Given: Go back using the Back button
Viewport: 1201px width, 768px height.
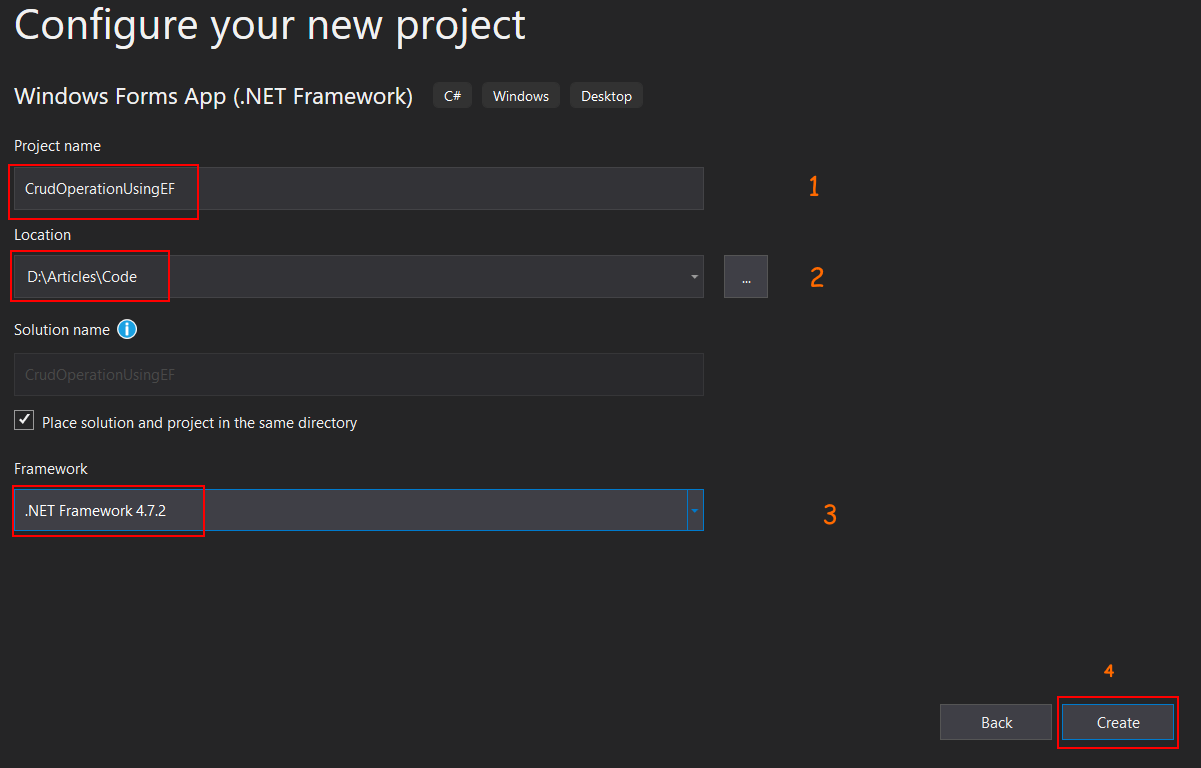Looking at the screenshot, I should click(x=996, y=722).
